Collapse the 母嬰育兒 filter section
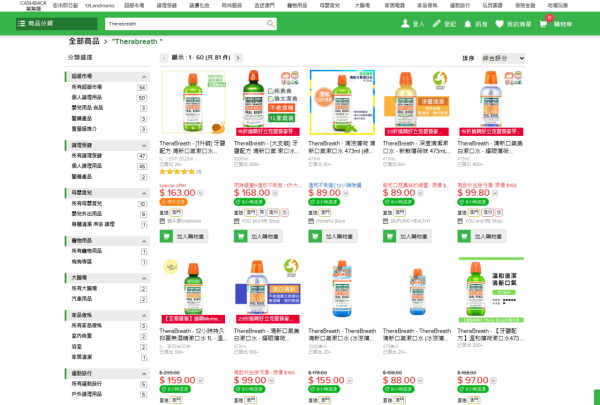The image size is (600, 405). 144,193
